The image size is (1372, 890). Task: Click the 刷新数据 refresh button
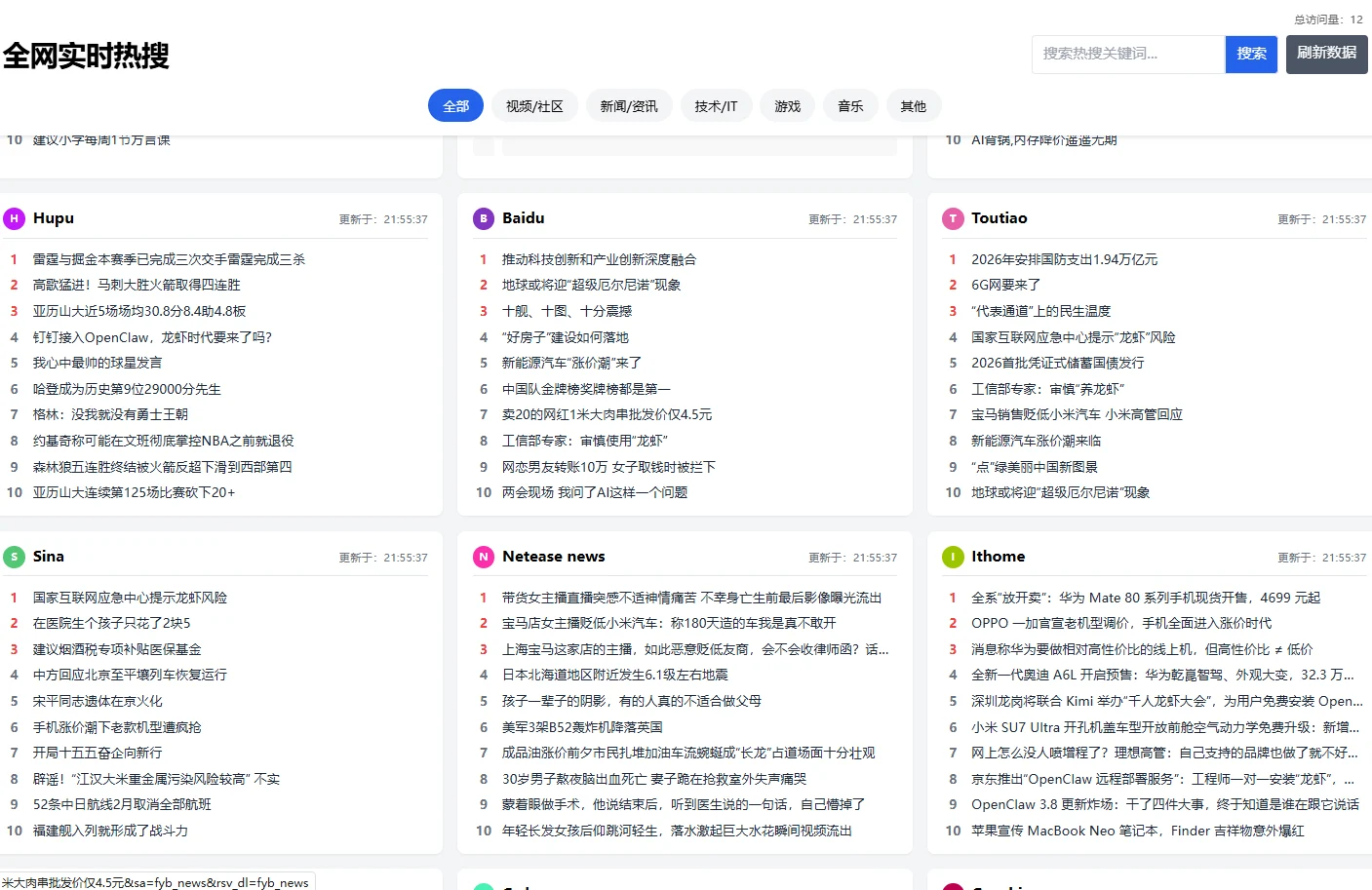click(x=1326, y=54)
